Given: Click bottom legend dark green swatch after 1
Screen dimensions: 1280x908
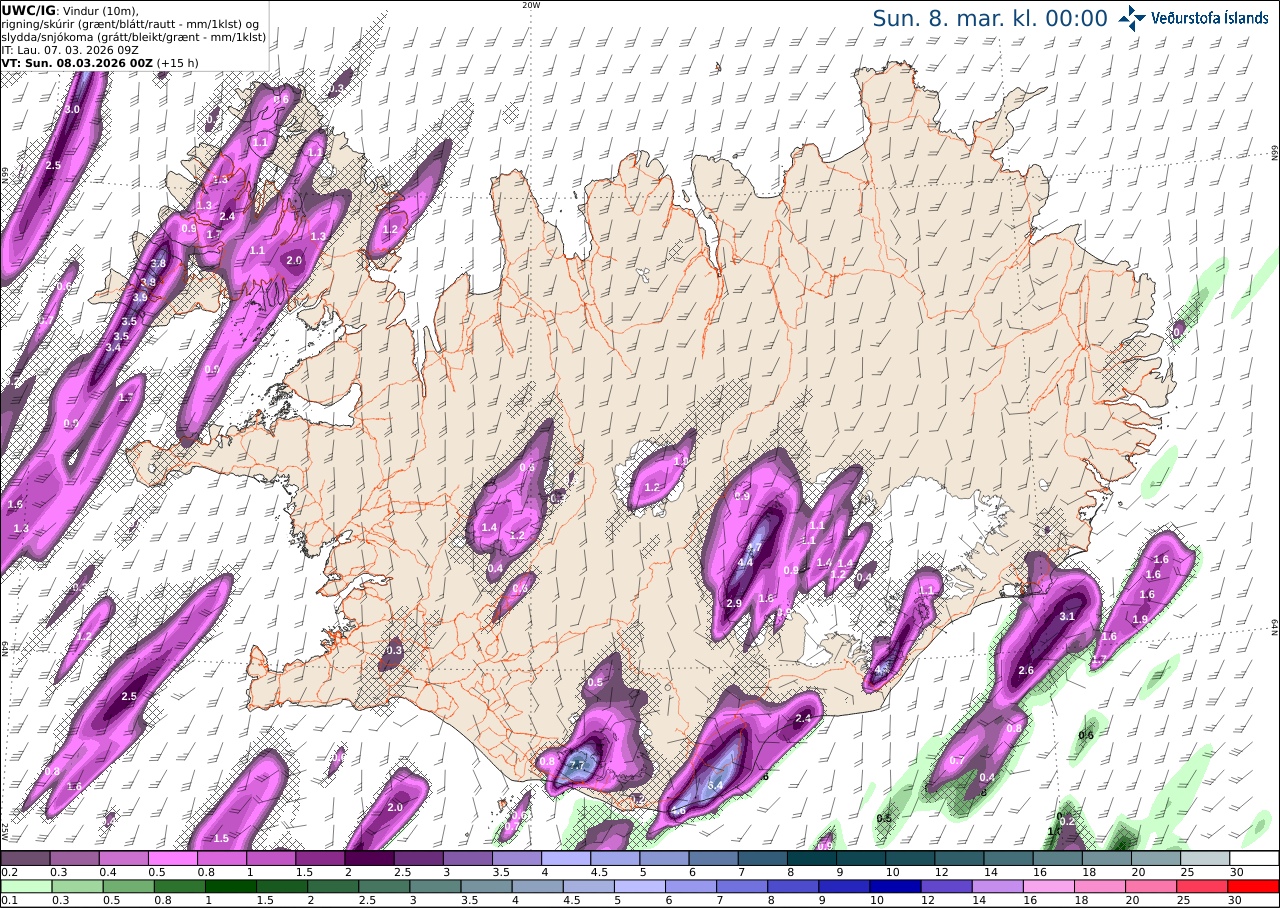Looking at the screenshot, I should pos(231,886).
